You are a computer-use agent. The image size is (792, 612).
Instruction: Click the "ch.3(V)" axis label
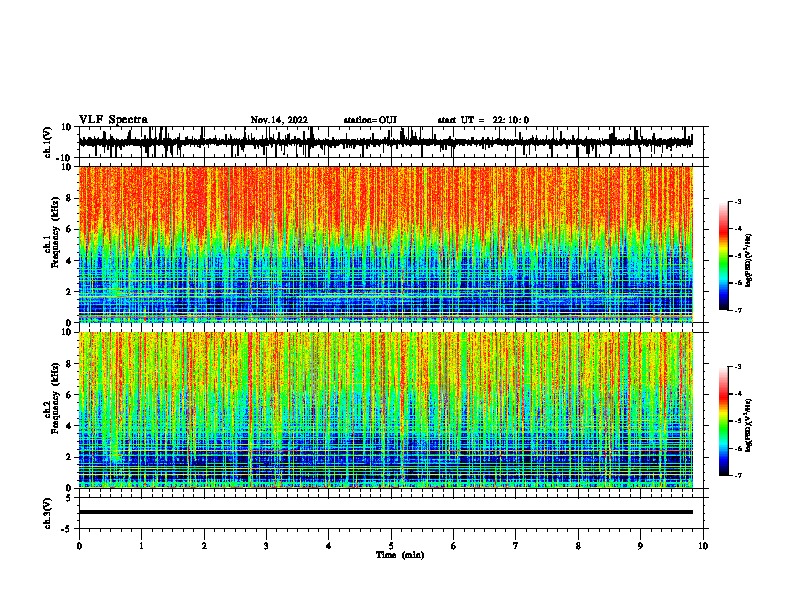click(48, 513)
